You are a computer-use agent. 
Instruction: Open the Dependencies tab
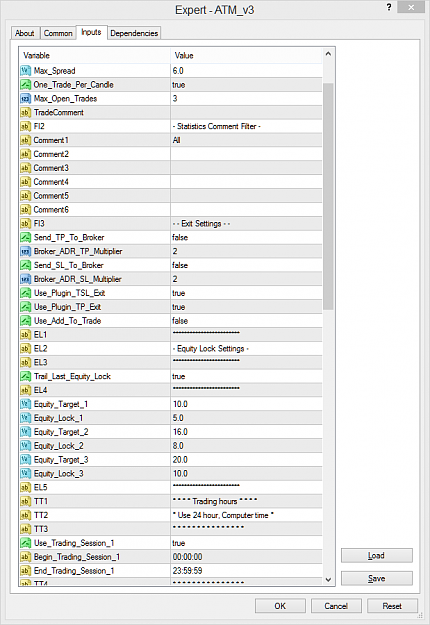click(134, 33)
